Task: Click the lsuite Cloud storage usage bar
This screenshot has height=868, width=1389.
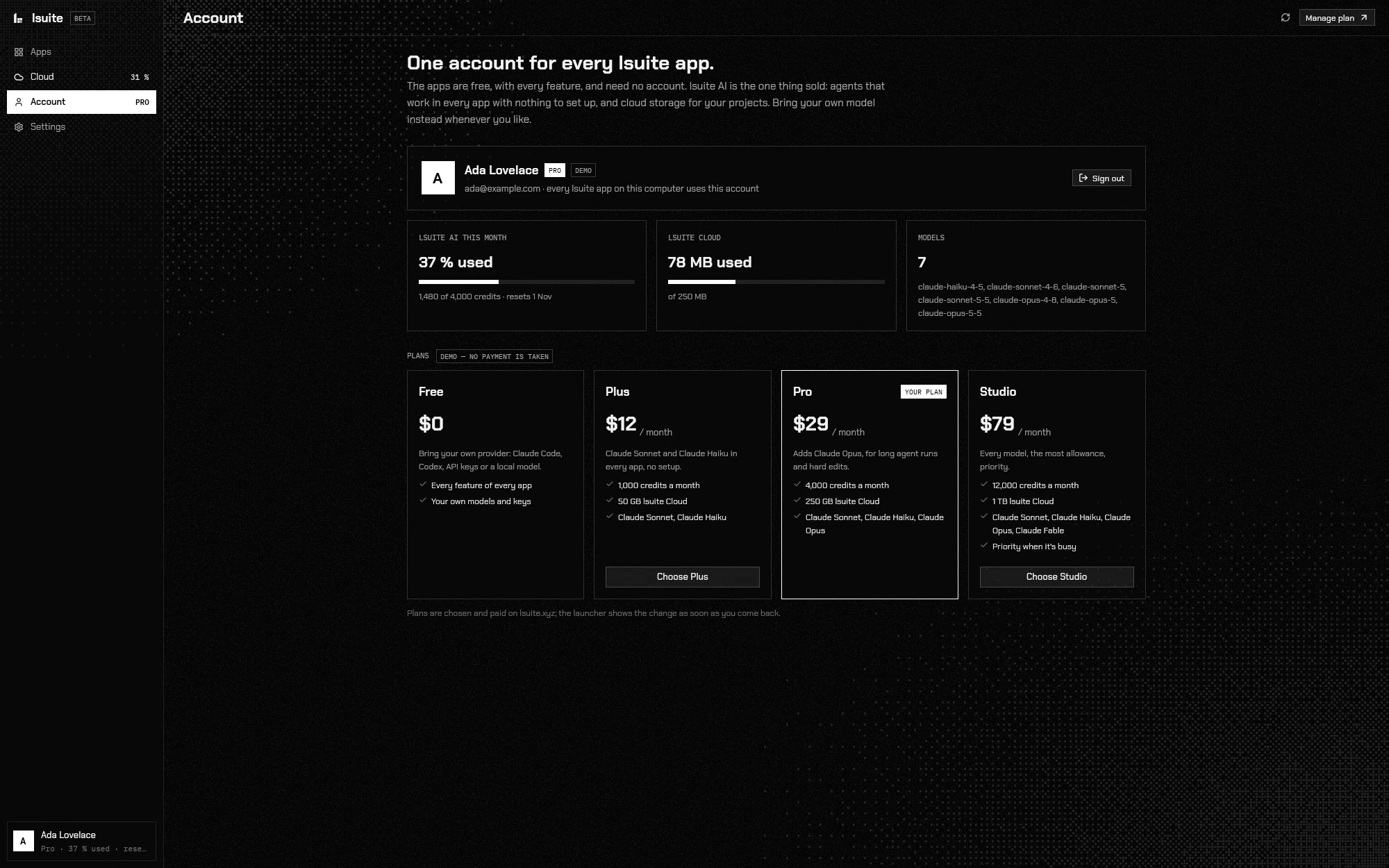Action: (776, 282)
